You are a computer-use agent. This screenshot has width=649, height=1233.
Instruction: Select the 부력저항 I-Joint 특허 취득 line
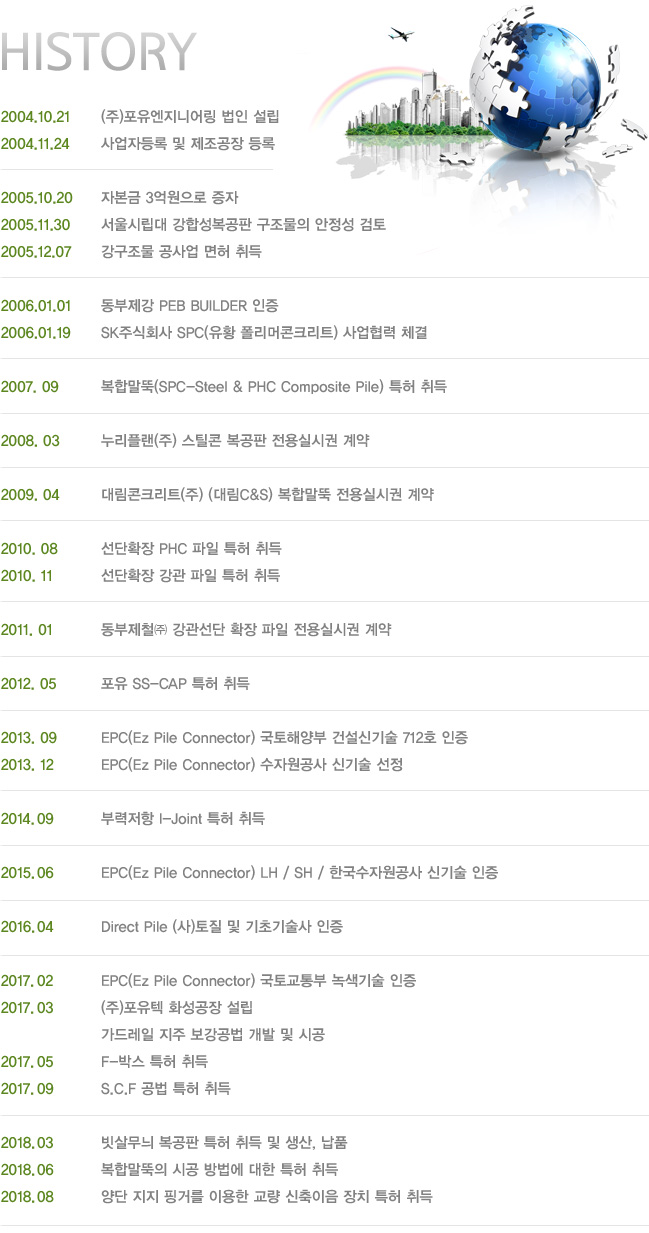pos(183,819)
